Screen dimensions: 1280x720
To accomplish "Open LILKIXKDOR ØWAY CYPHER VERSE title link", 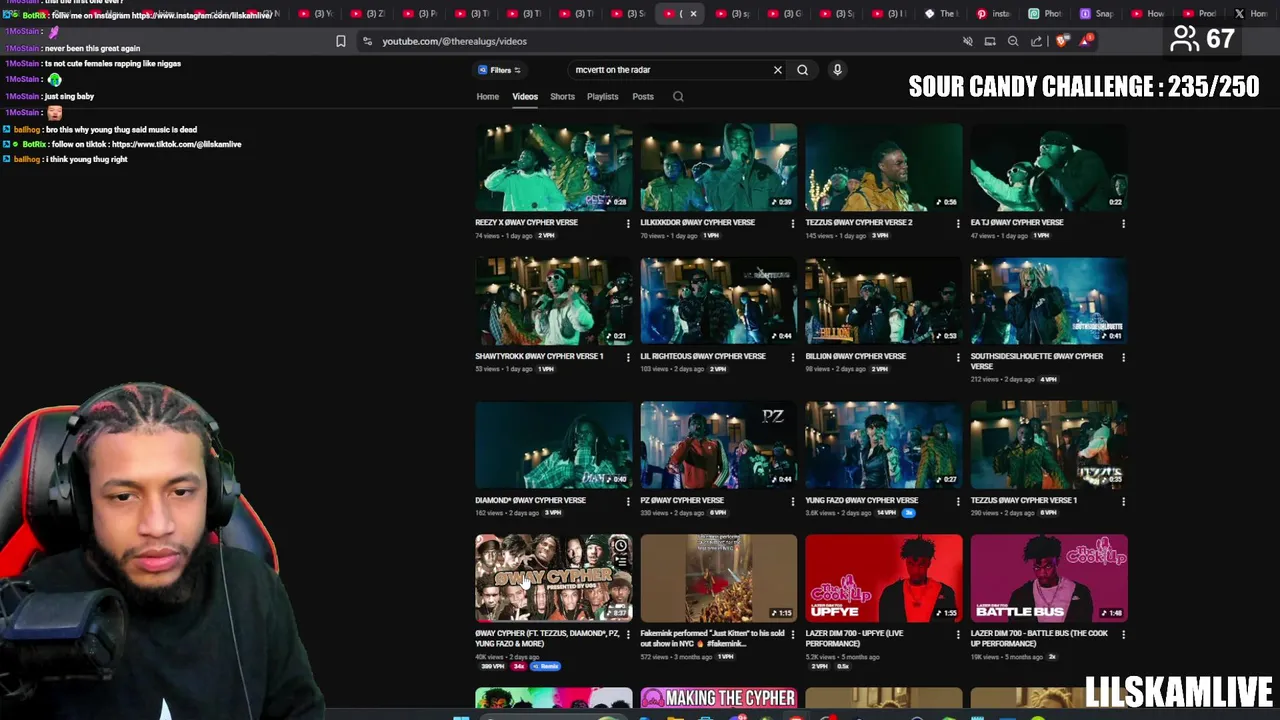I will pyautogui.click(x=697, y=223).
